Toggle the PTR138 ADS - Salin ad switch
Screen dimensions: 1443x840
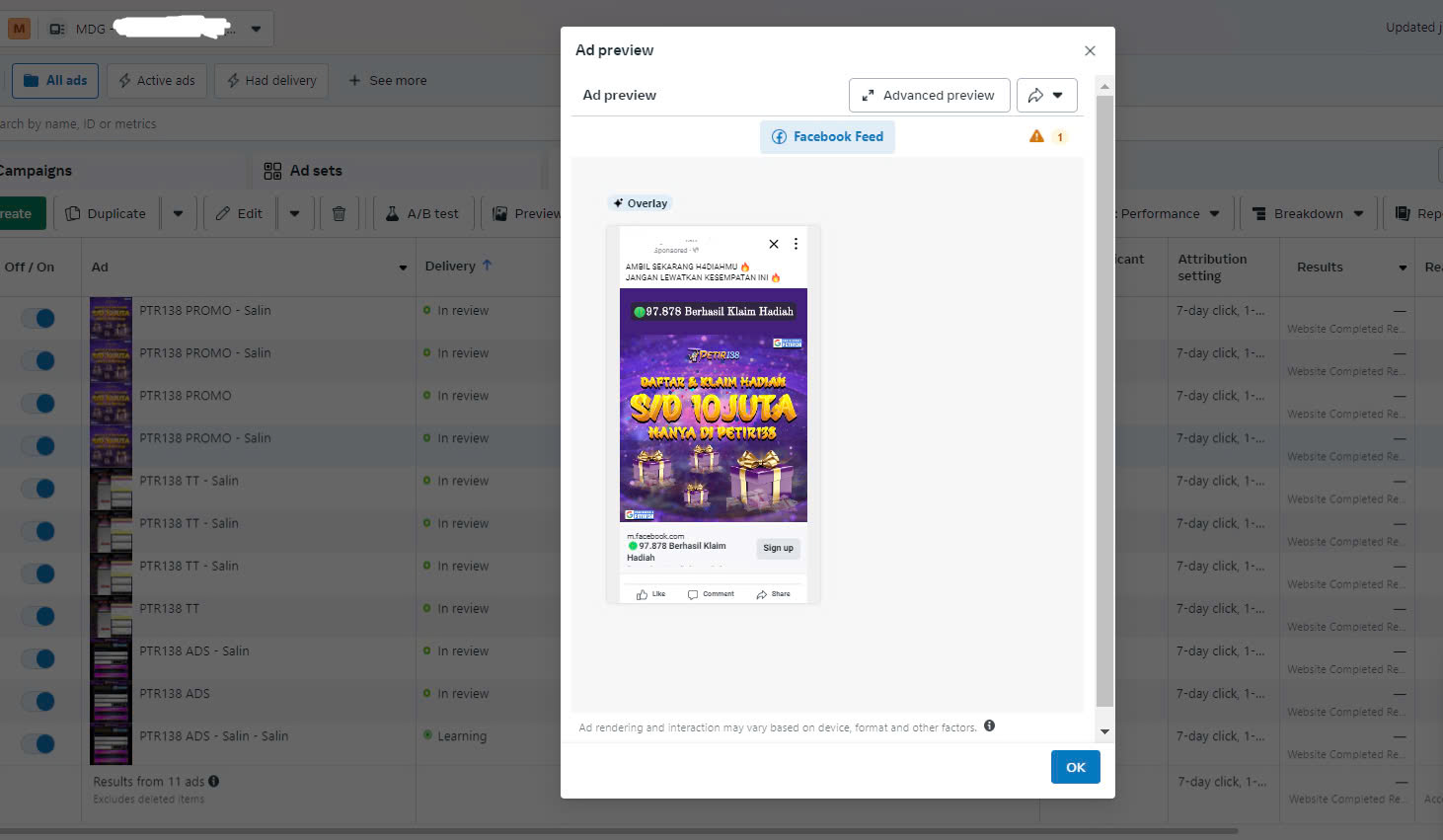pos(38,659)
